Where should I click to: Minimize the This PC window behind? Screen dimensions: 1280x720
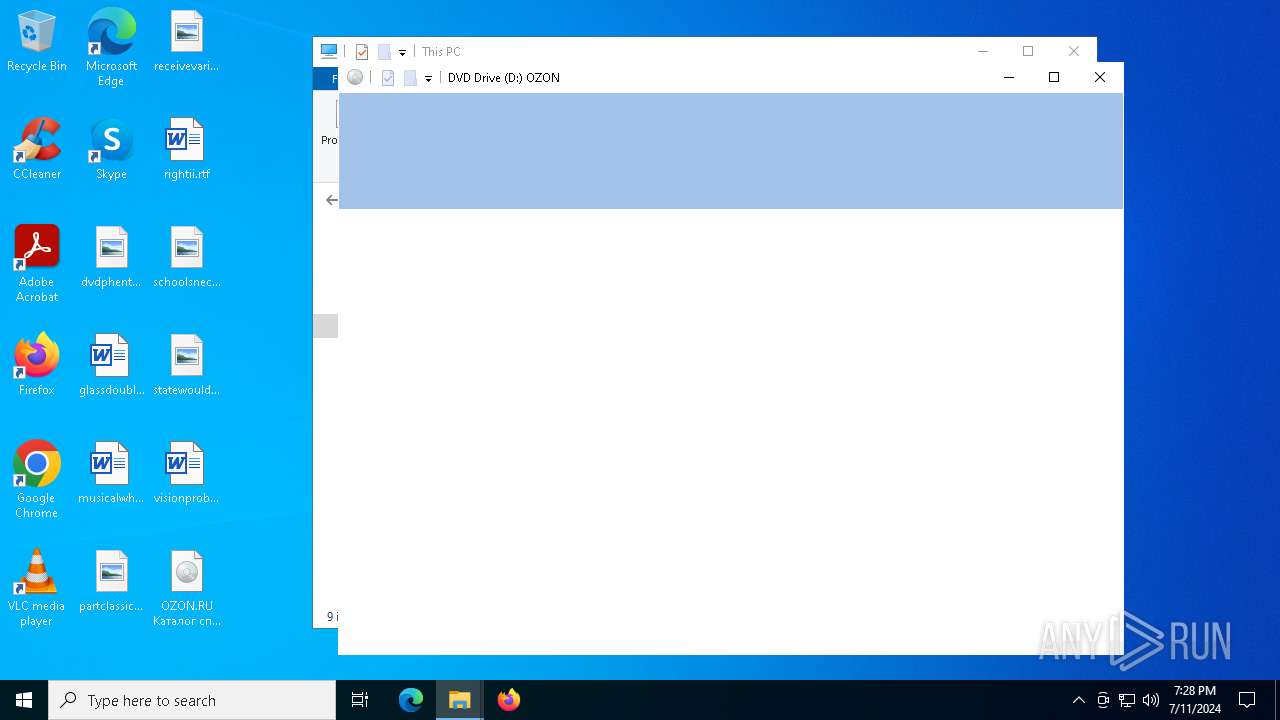[982, 51]
